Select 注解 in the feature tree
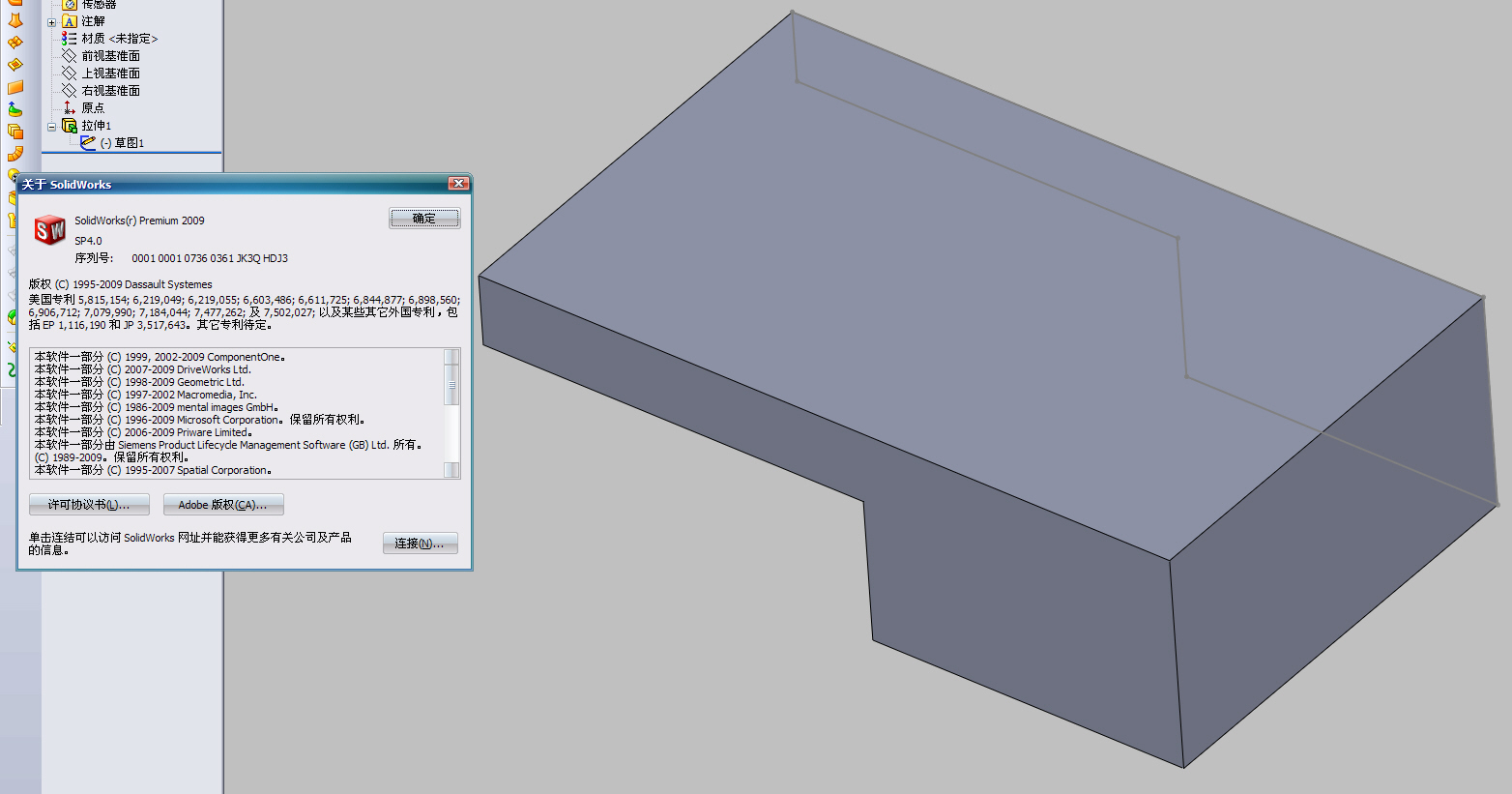 tap(94, 21)
